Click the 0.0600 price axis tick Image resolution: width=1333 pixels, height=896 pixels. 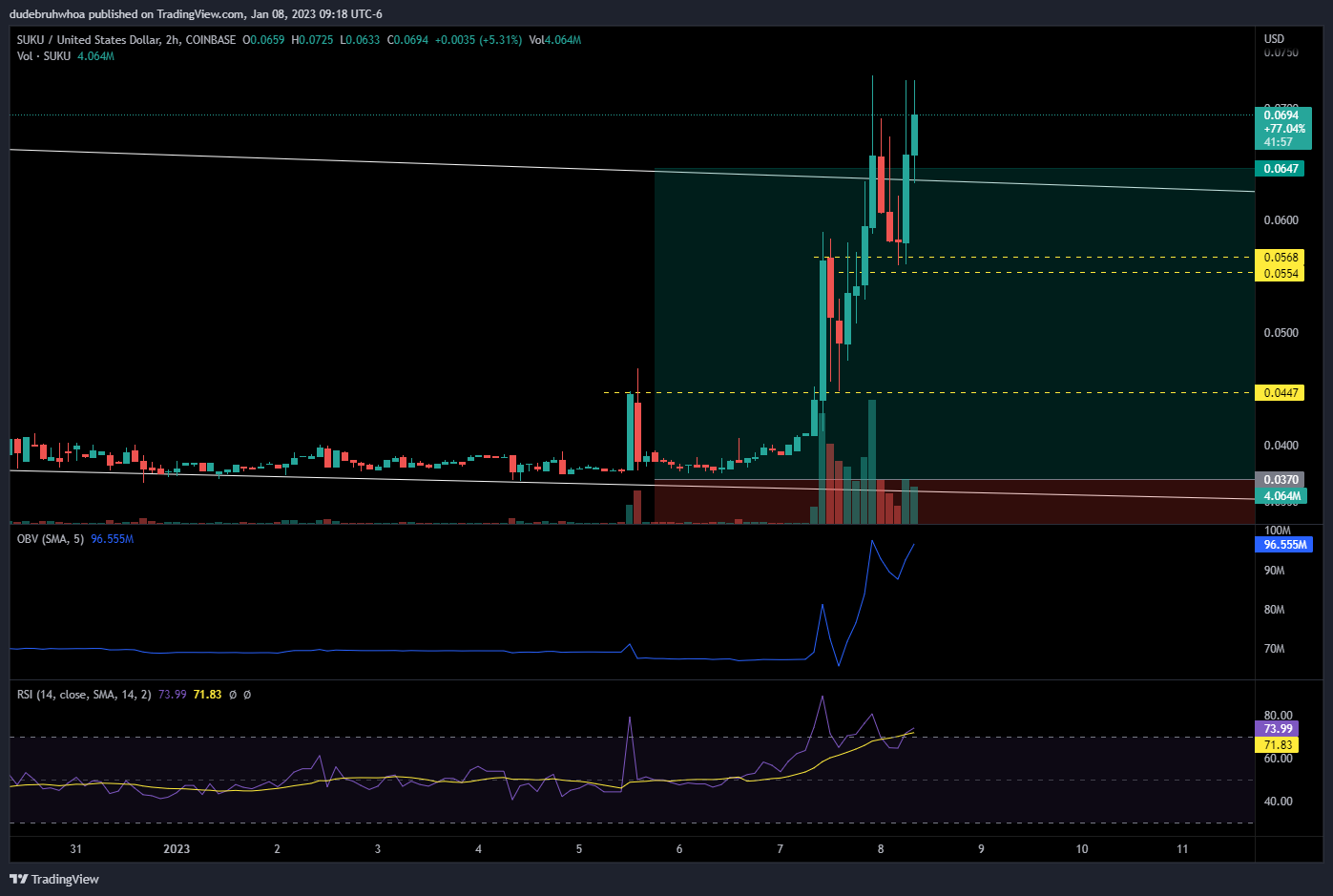(1281, 220)
